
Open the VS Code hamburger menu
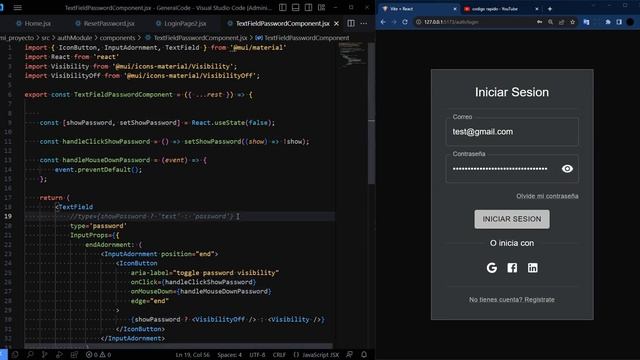click(x=18, y=8)
